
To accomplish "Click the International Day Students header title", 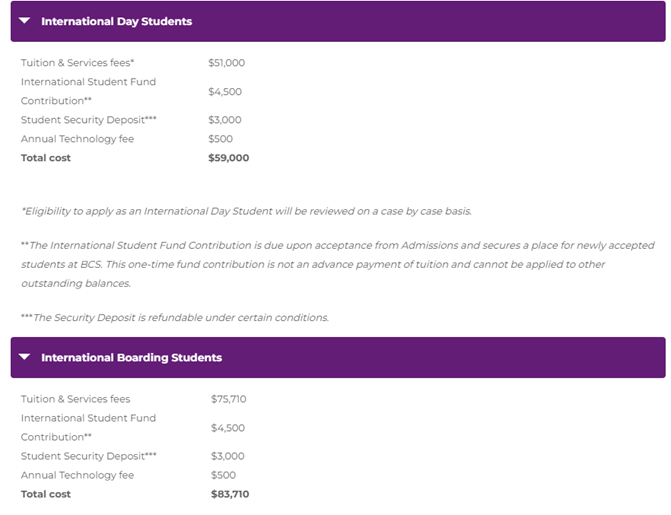I will point(116,21).
